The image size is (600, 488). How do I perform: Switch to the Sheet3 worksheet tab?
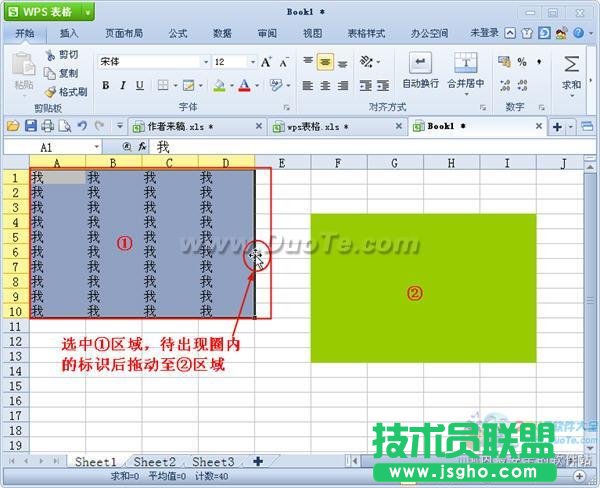pos(213,462)
